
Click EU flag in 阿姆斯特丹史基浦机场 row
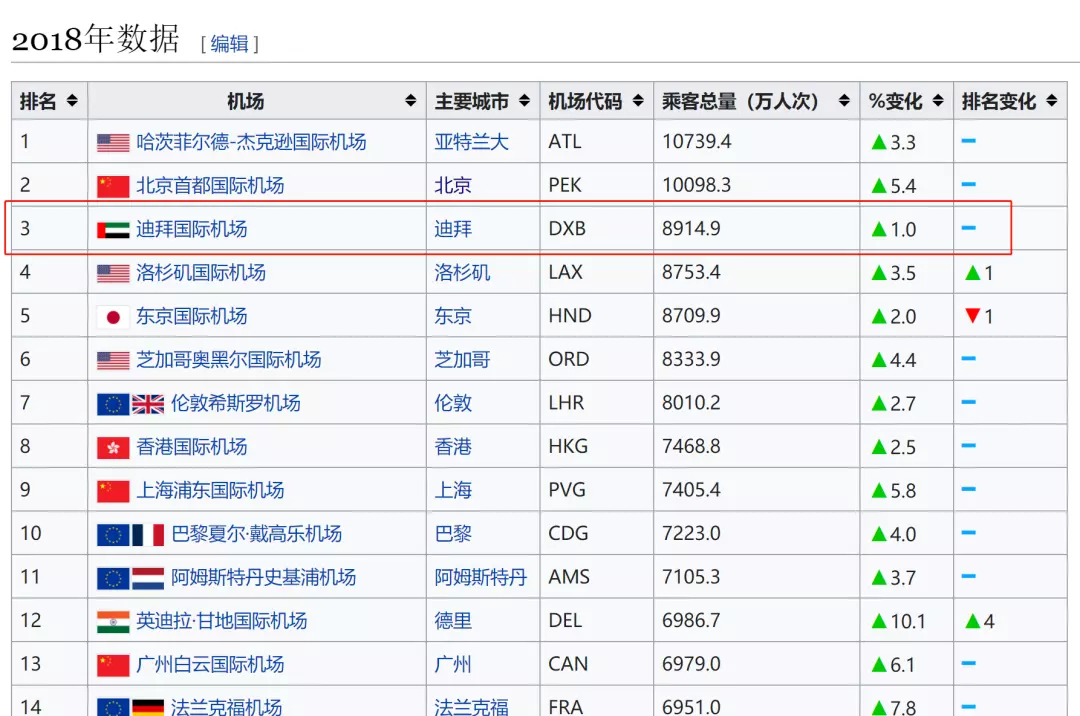[113, 578]
